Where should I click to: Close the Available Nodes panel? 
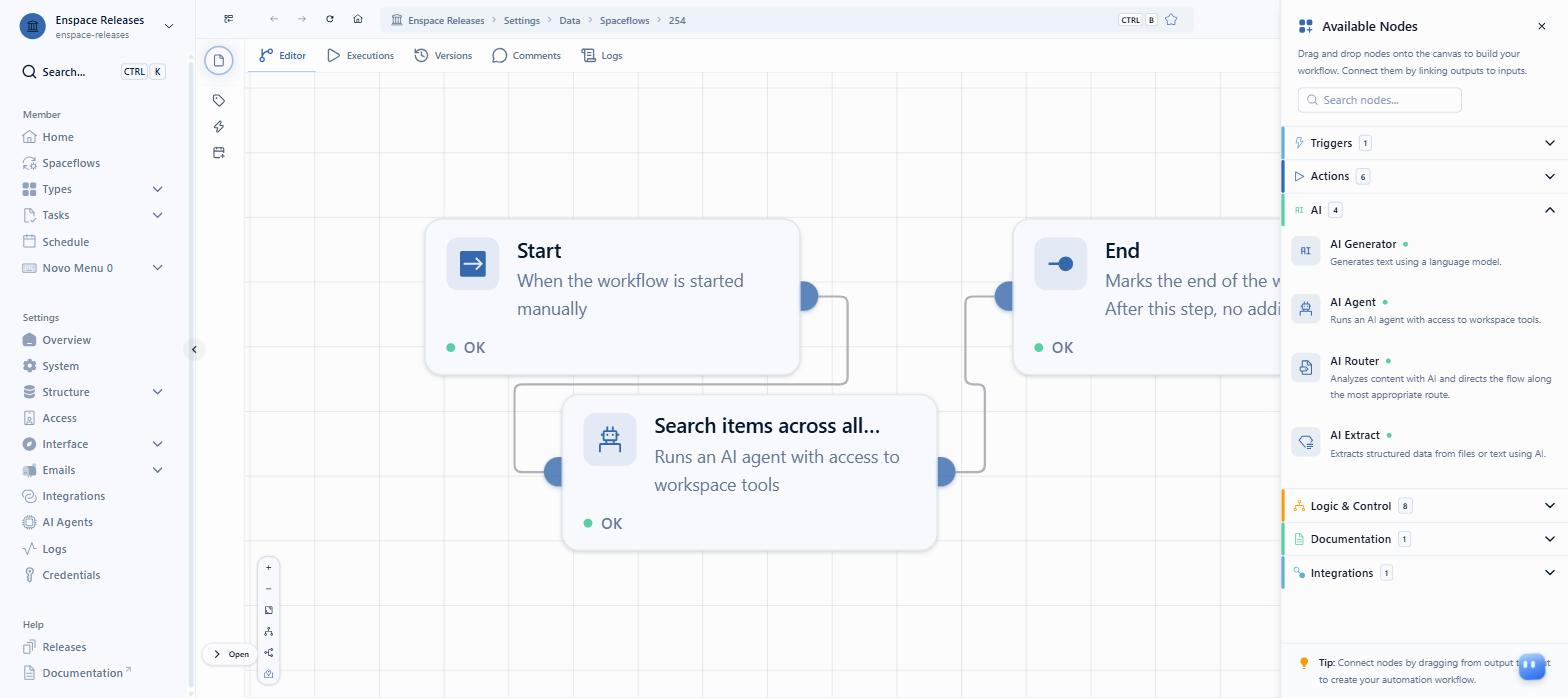tap(1541, 26)
